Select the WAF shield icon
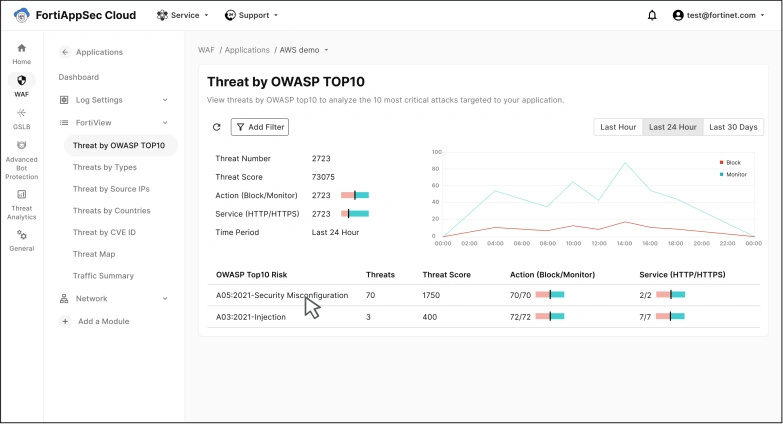This screenshot has width=783, height=425. (21, 80)
